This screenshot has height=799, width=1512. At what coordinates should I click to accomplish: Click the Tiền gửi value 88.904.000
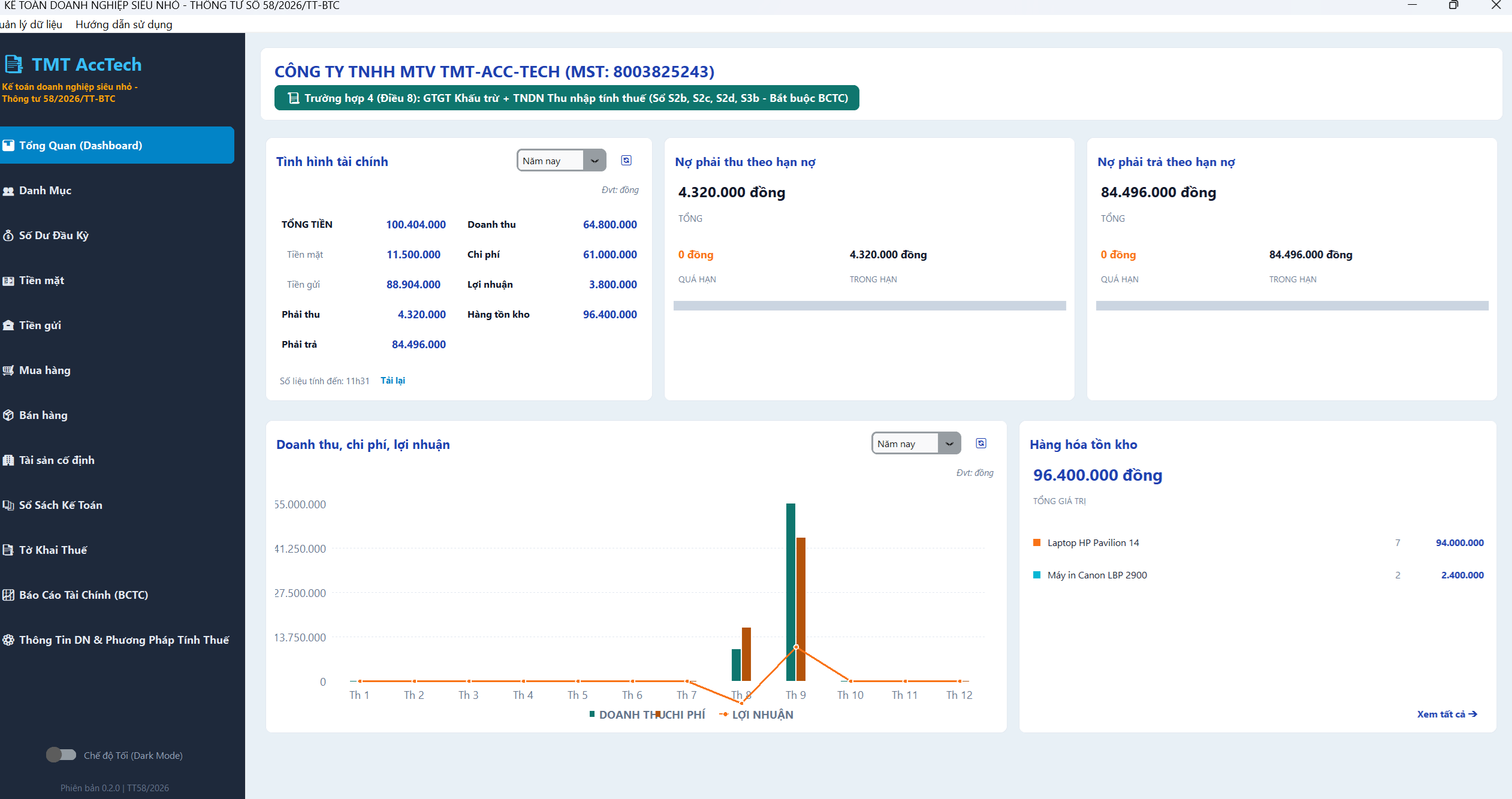click(414, 285)
